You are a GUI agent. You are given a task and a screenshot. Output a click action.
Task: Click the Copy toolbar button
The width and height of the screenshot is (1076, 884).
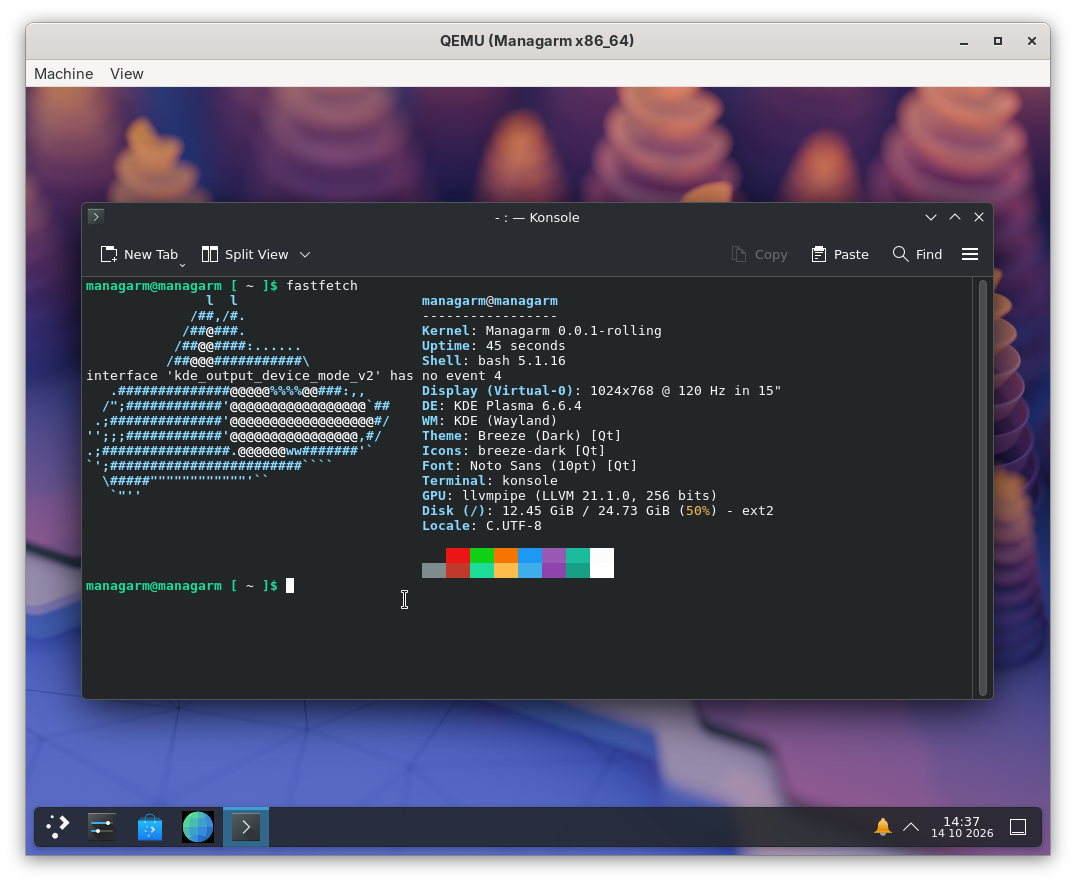coord(759,255)
